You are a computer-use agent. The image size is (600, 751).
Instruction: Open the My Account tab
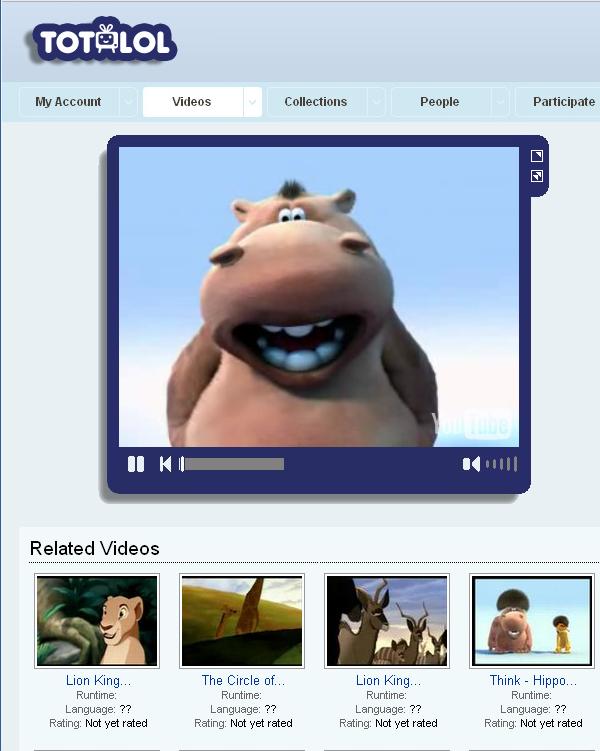click(x=68, y=102)
